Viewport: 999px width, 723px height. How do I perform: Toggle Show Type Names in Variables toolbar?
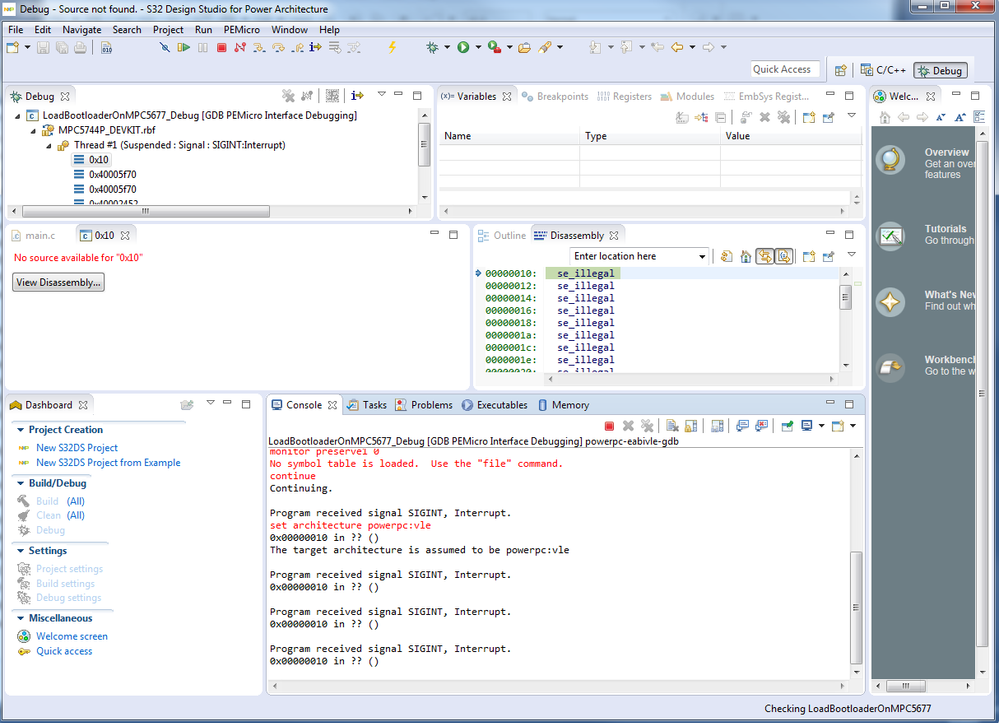682,117
